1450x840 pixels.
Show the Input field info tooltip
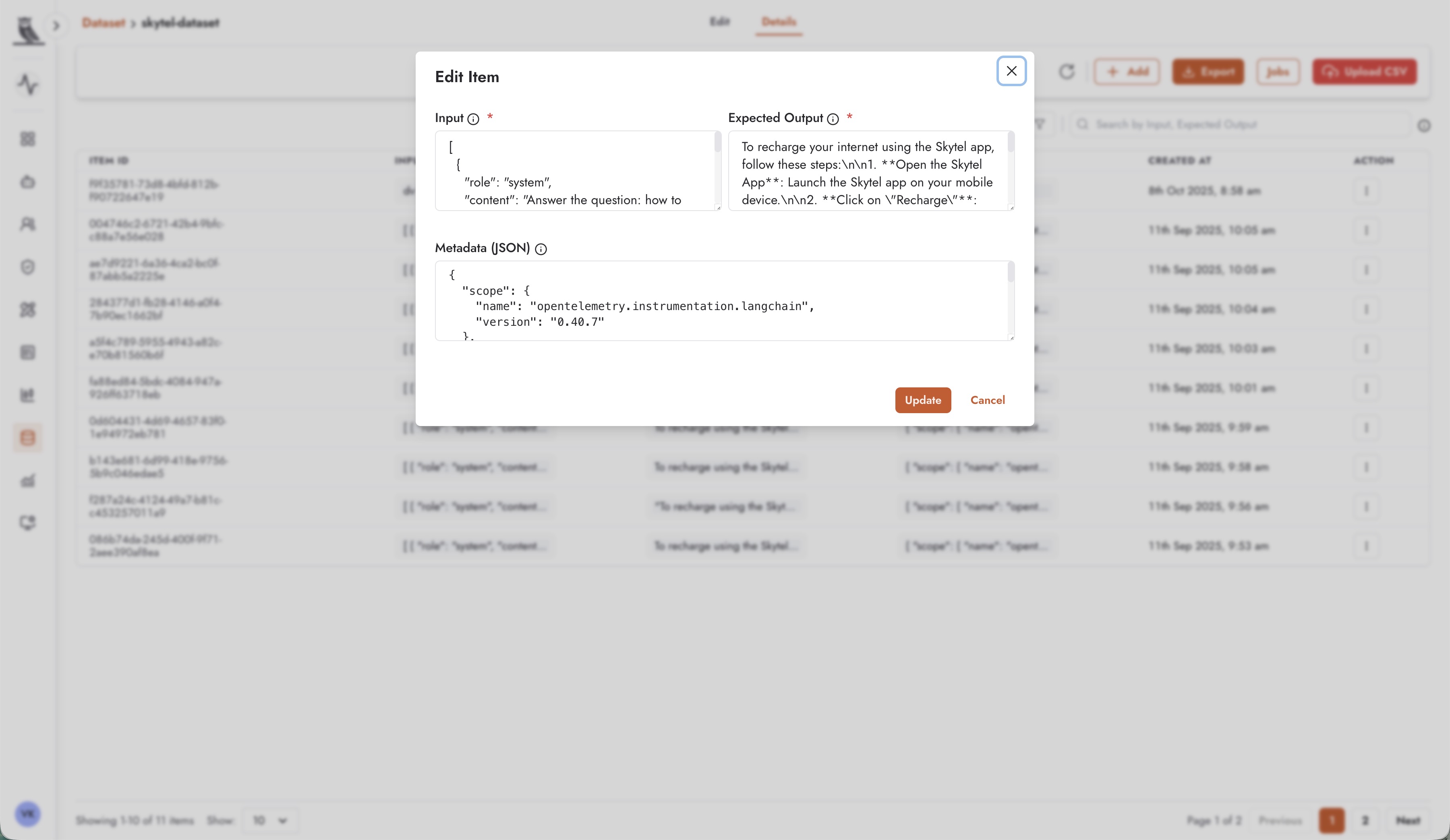point(473,118)
